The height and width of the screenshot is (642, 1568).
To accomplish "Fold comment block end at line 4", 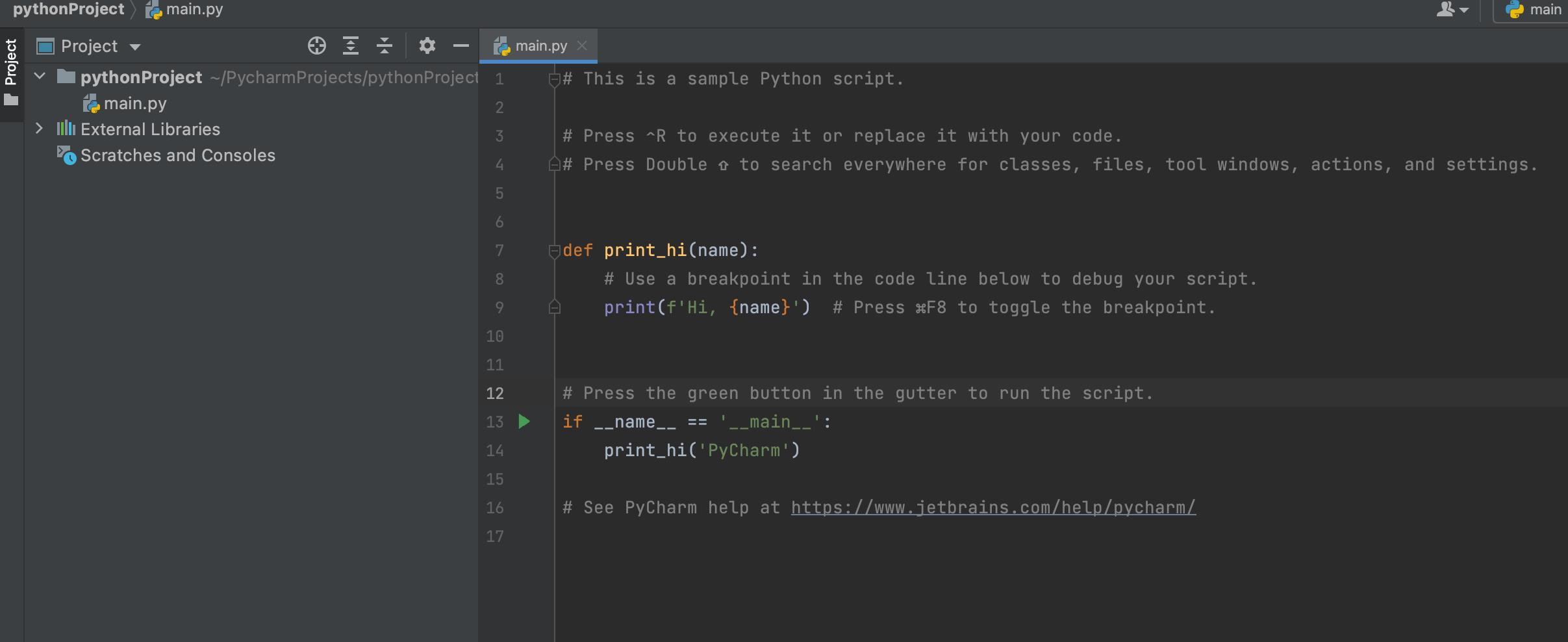I will click(x=554, y=164).
